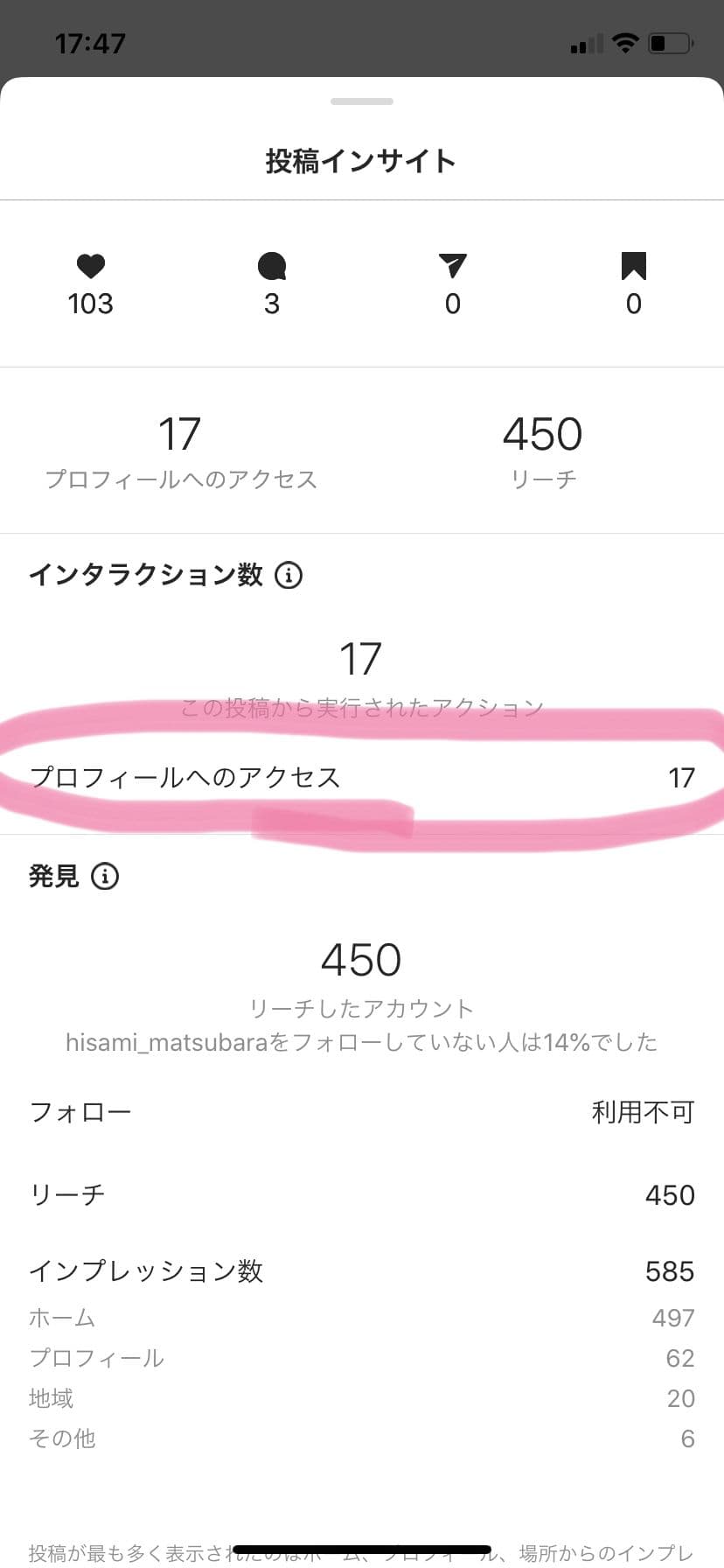
Task: Tap the その他 impressions row
Action: 361,1438
